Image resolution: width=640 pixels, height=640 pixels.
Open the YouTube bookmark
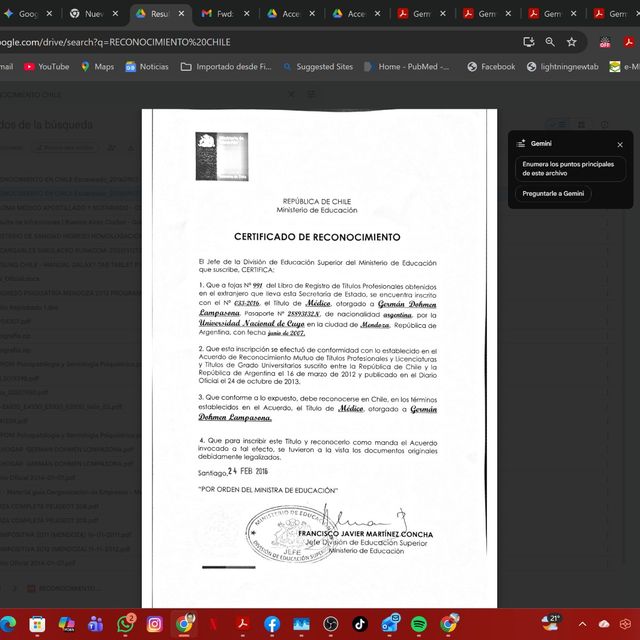coord(47,67)
